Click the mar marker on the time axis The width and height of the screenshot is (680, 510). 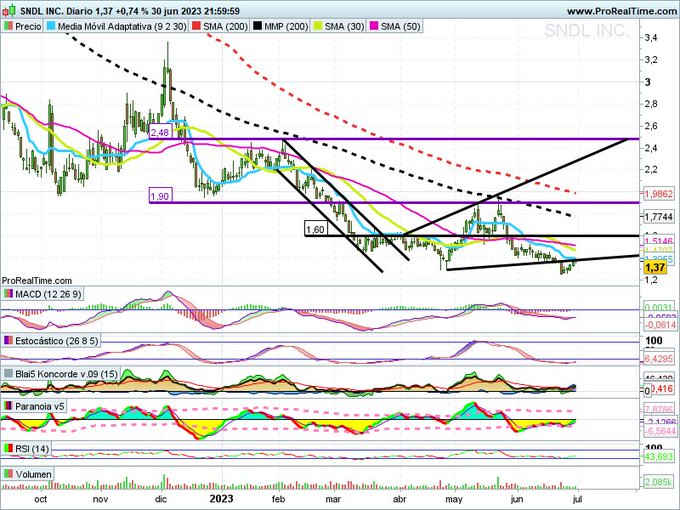tap(333, 499)
